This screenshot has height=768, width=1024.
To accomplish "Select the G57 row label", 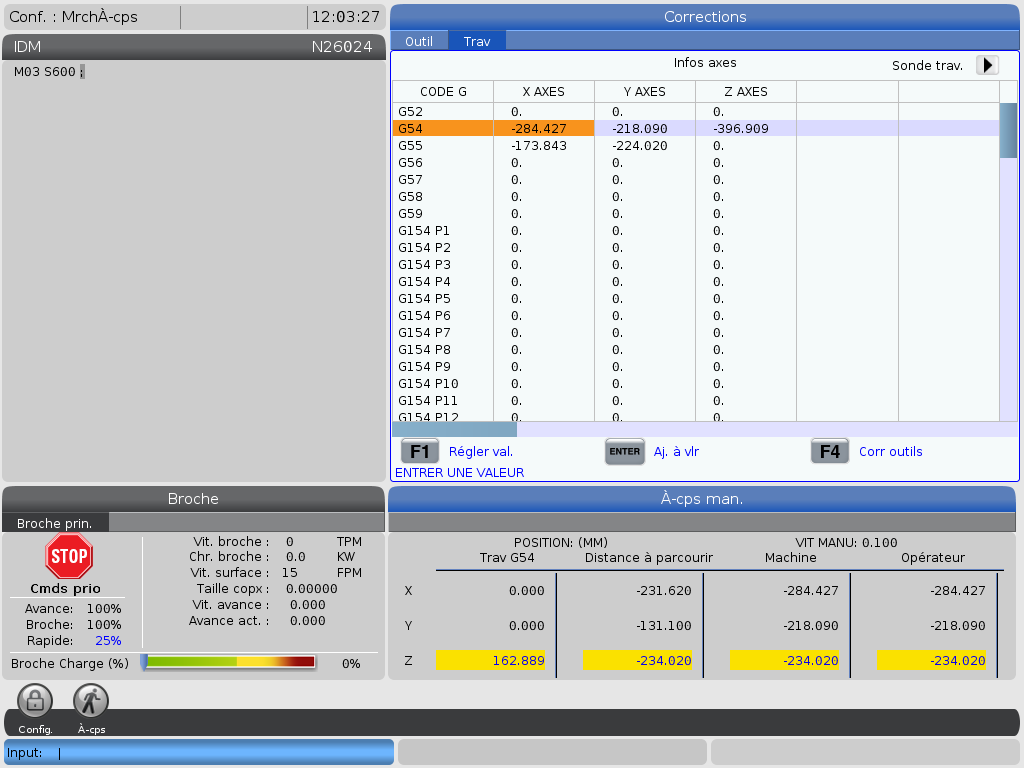I will coord(410,180).
